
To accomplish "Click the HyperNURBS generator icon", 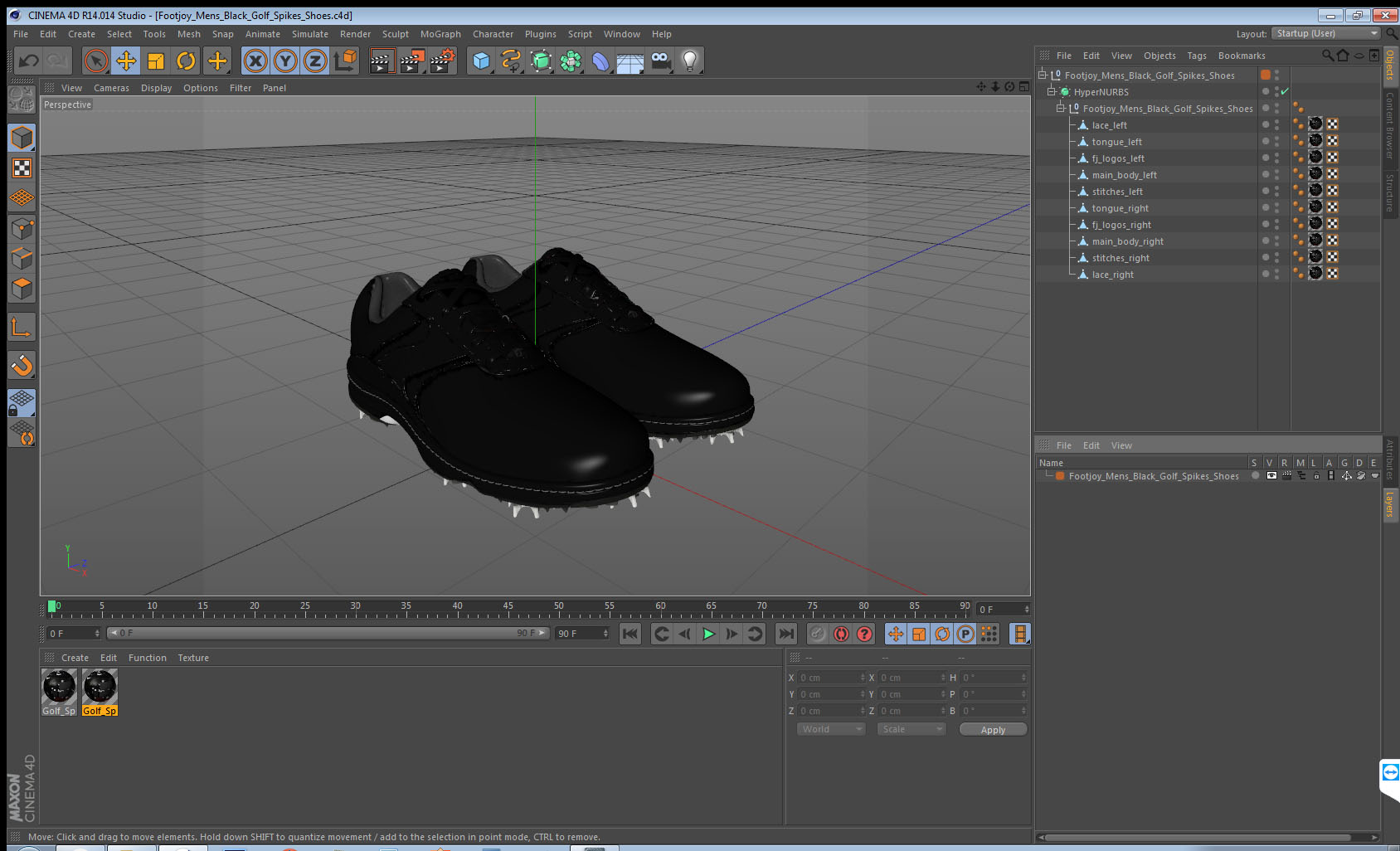I will (x=541, y=61).
